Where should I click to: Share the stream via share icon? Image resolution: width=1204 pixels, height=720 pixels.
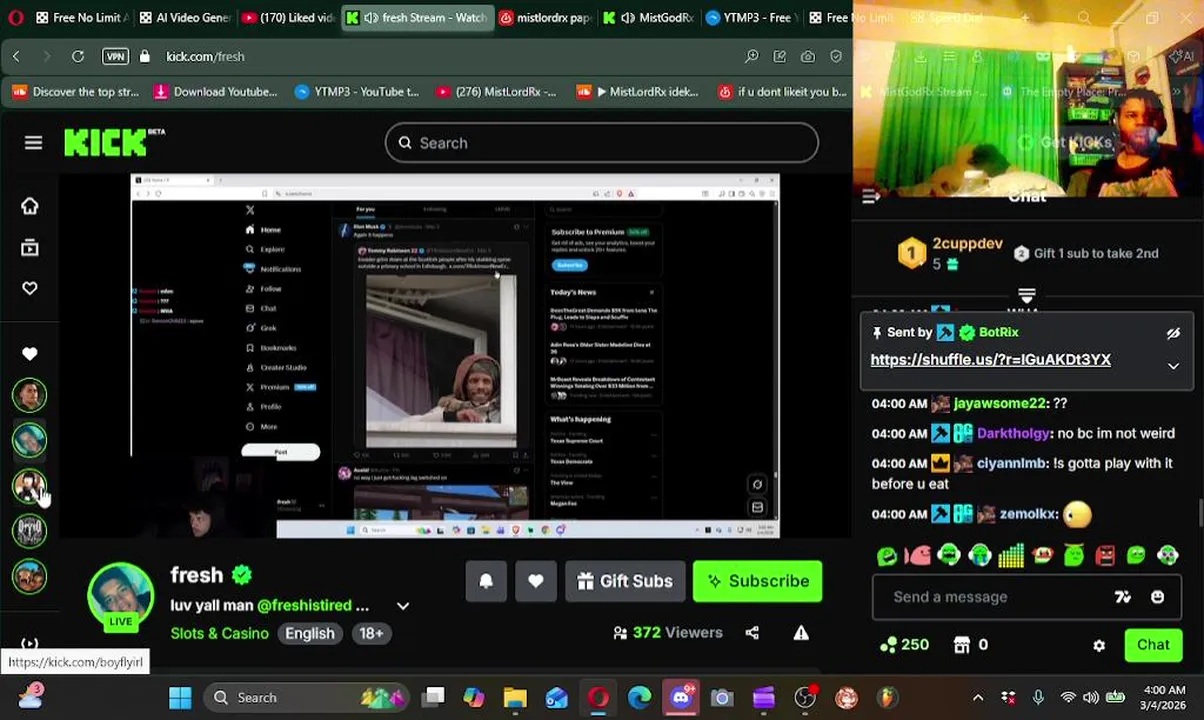(752, 633)
